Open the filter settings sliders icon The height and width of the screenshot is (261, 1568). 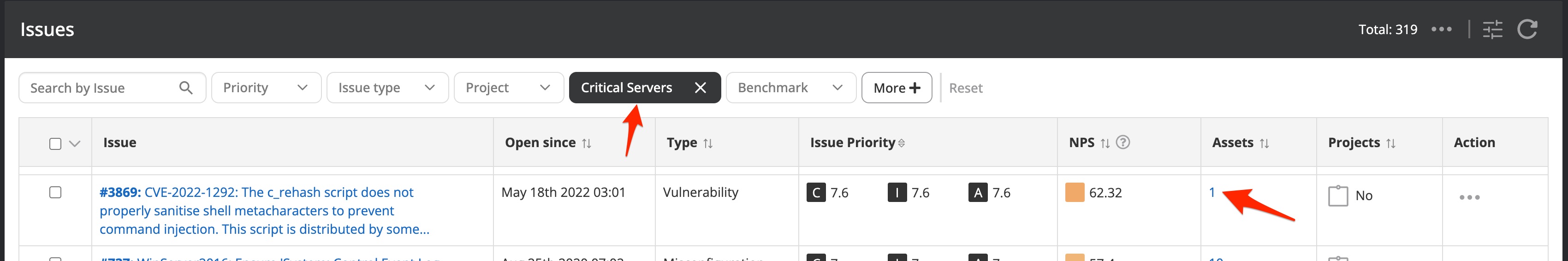point(1492,29)
